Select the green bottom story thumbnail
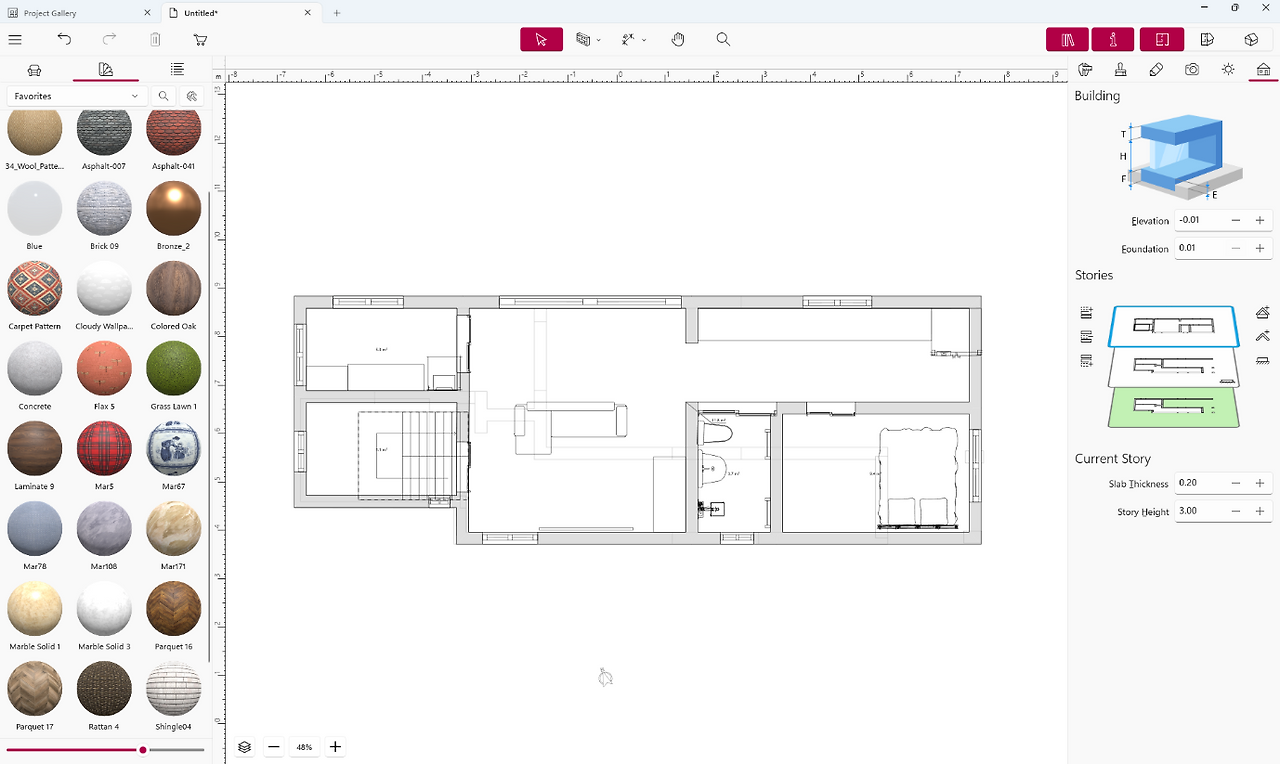The height and width of the screenshot is (764, 1280). tap(1174, 408)
